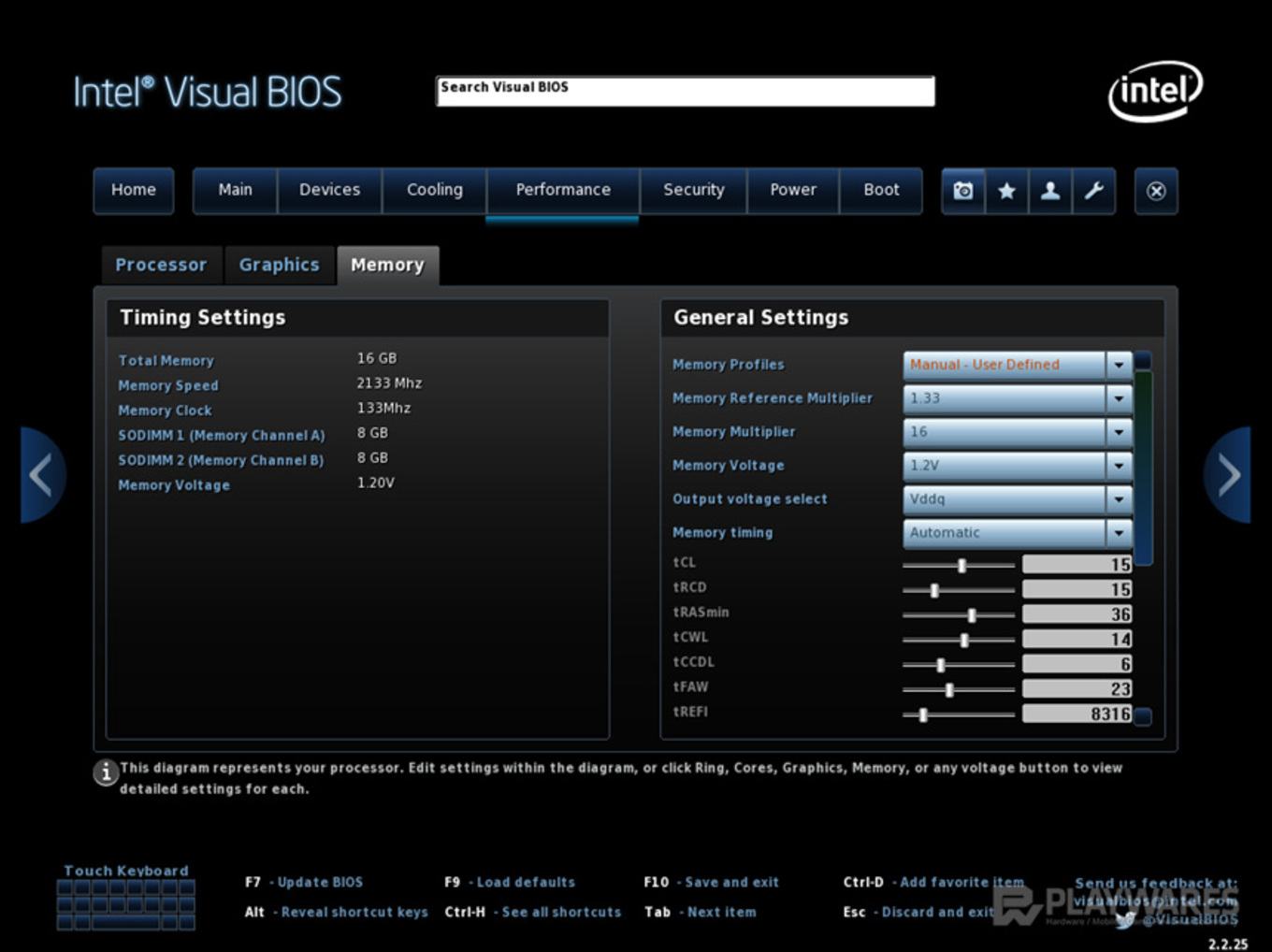This screenshot has height=952, width=1272.
Task: Click the tCL value field 15
Action: tap(1077, 564)
